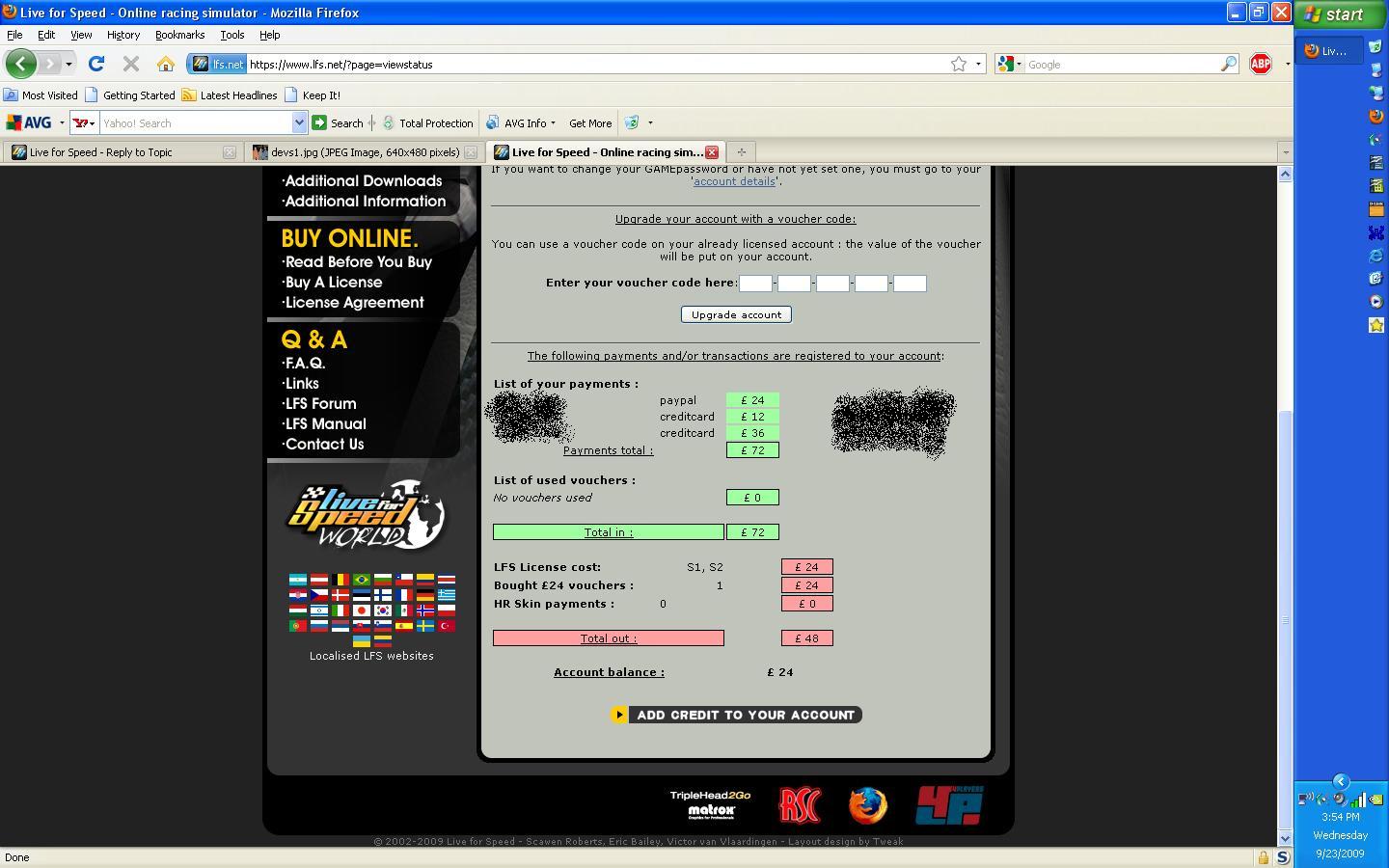Open the Yahoo search provider dropdown
Image resolution: width=1389 pixels, height=868 pixels.
tap(85, 122)
